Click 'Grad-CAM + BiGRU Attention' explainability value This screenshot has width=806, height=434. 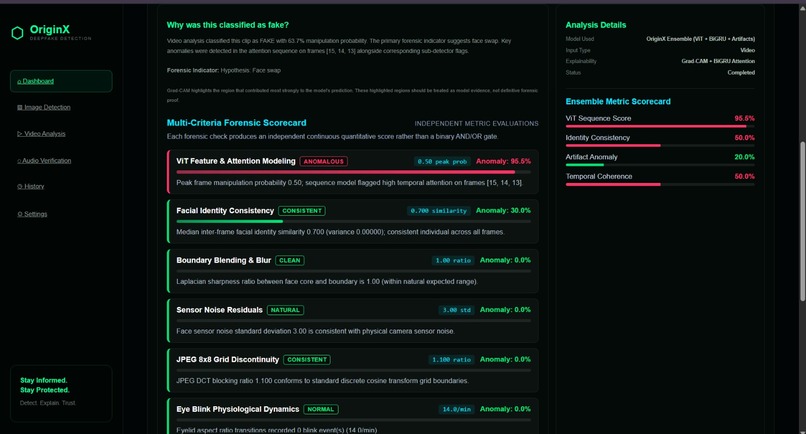coord(718,61)
